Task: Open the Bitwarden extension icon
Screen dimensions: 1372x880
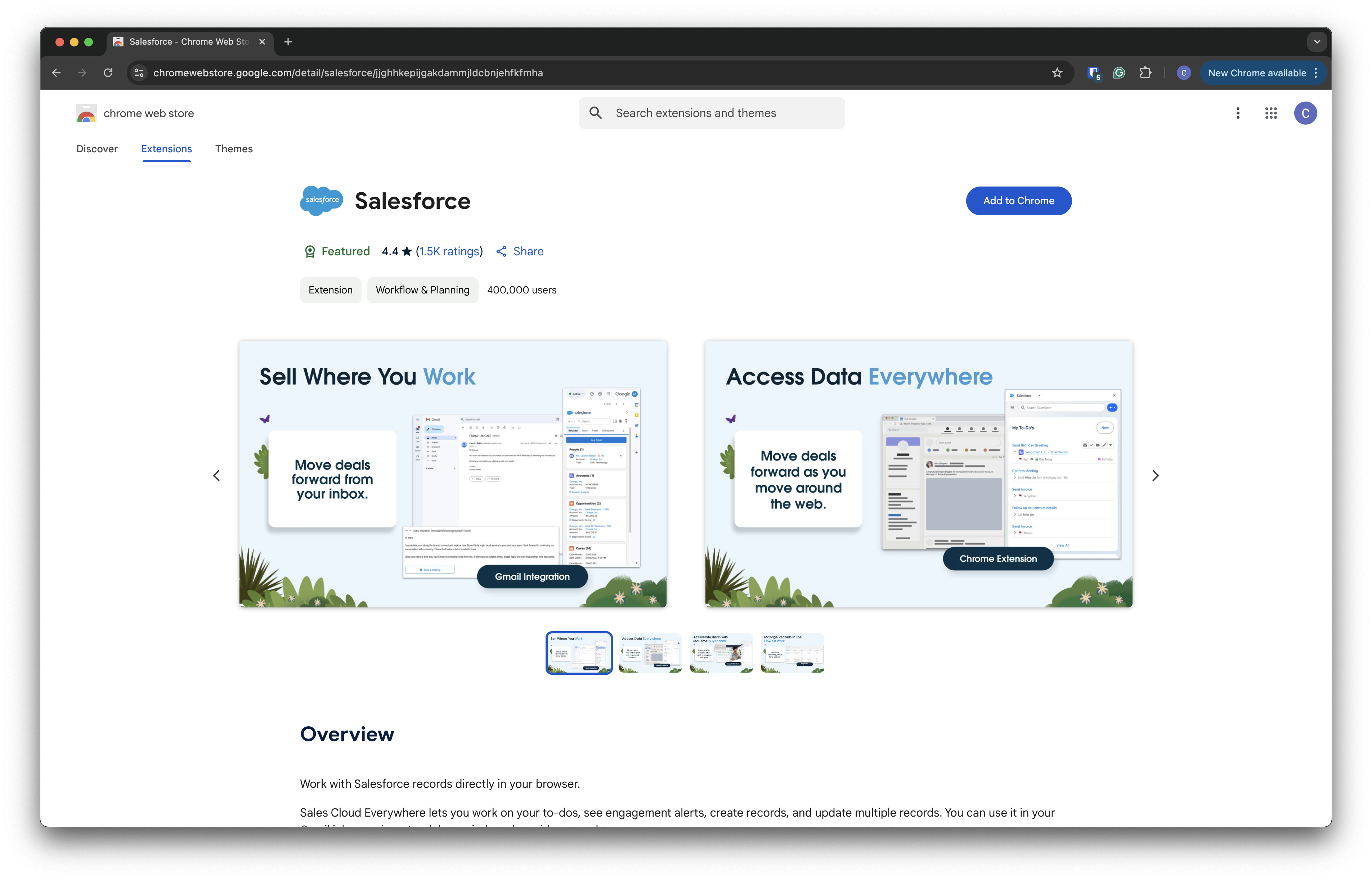Action: point(1093,73)
